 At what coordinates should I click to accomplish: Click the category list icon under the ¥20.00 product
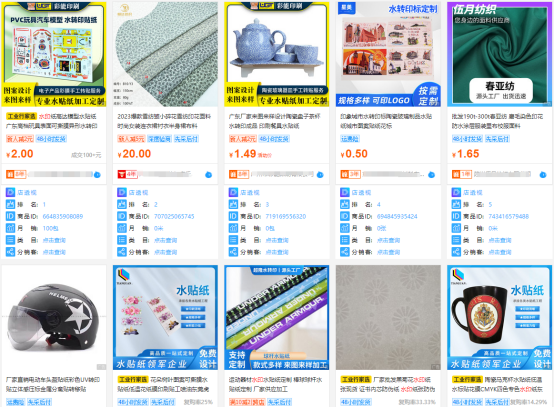coord(122,240)
